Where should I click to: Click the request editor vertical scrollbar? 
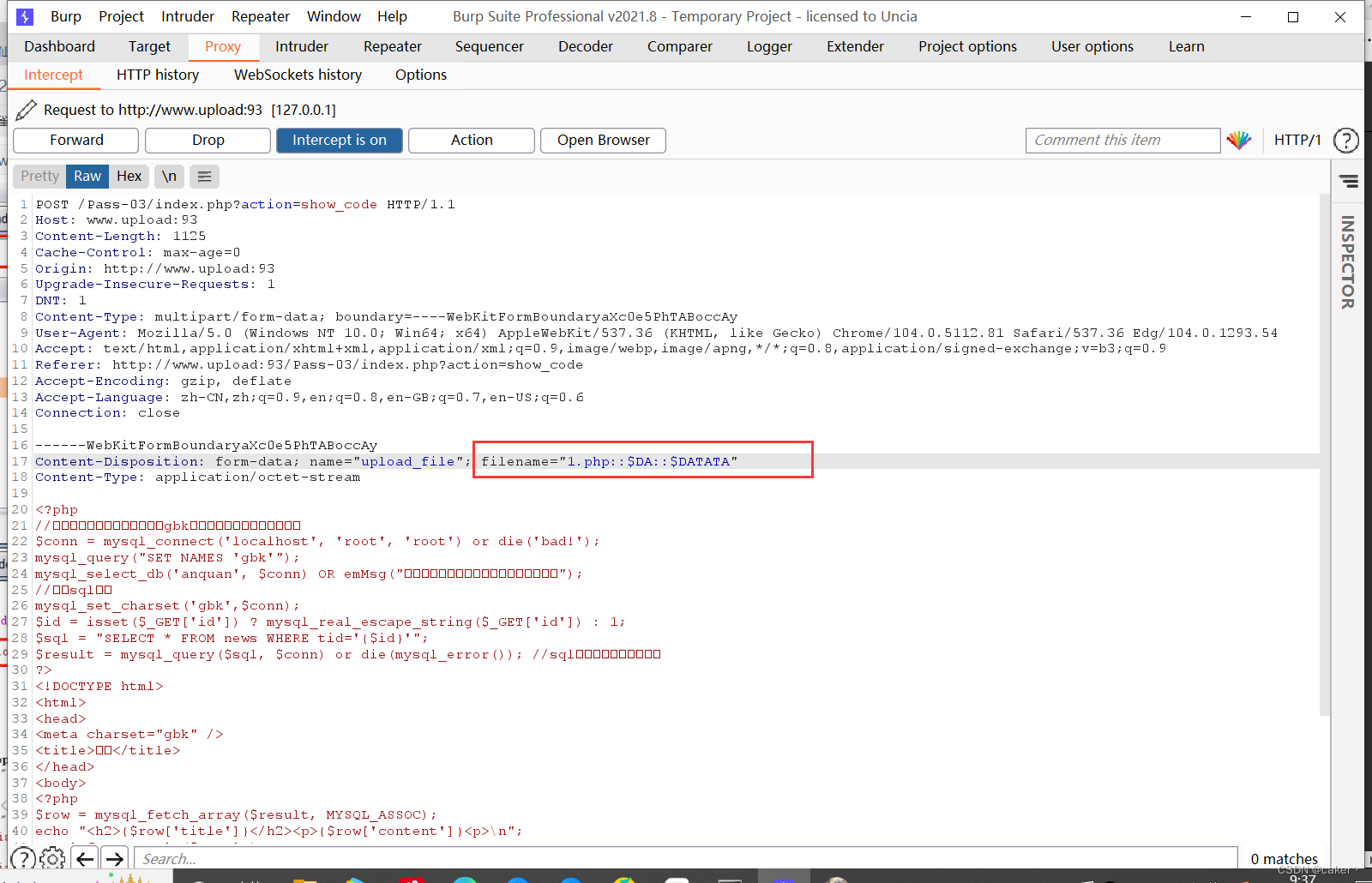[1325, 454]
